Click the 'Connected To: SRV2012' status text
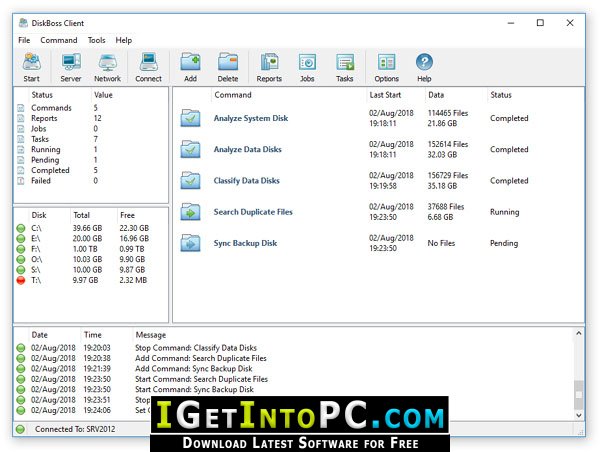This screenshot has height=452, width=600. point(75,429)
